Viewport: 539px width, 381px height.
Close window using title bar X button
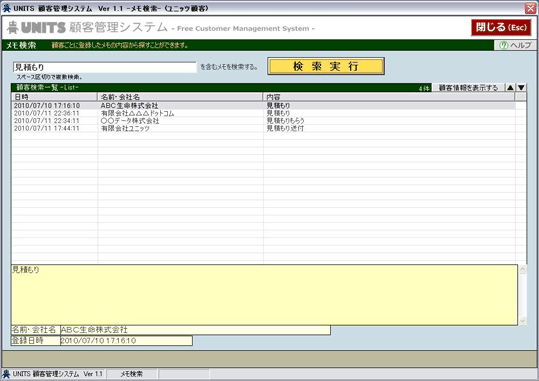(x=530, y=9)
